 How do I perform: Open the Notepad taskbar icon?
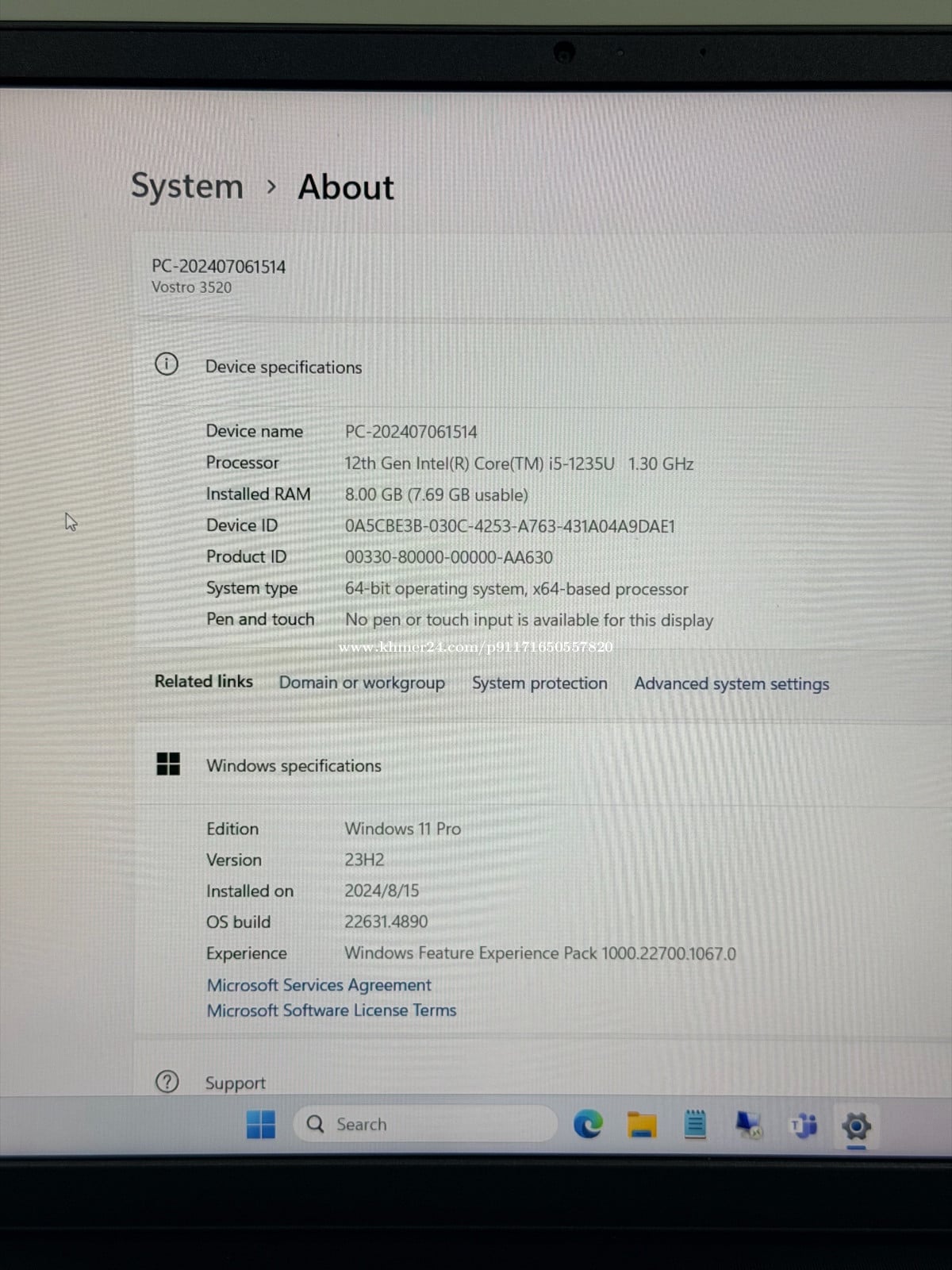coord(695,1124)
